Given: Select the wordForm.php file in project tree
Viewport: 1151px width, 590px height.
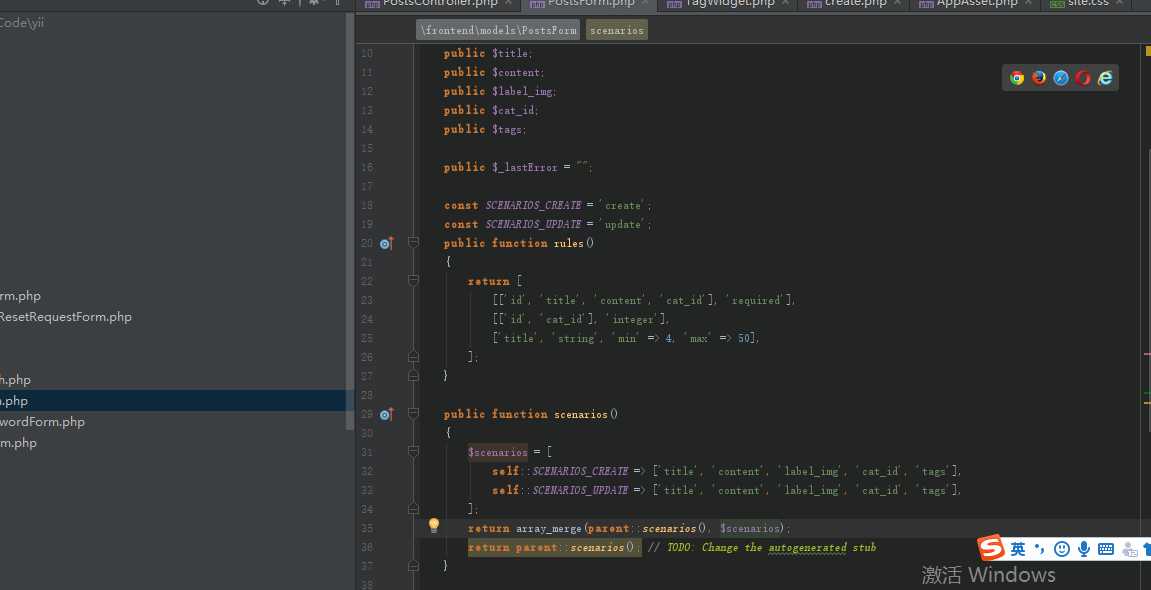Looking at the screenshot, I should 43,422.
